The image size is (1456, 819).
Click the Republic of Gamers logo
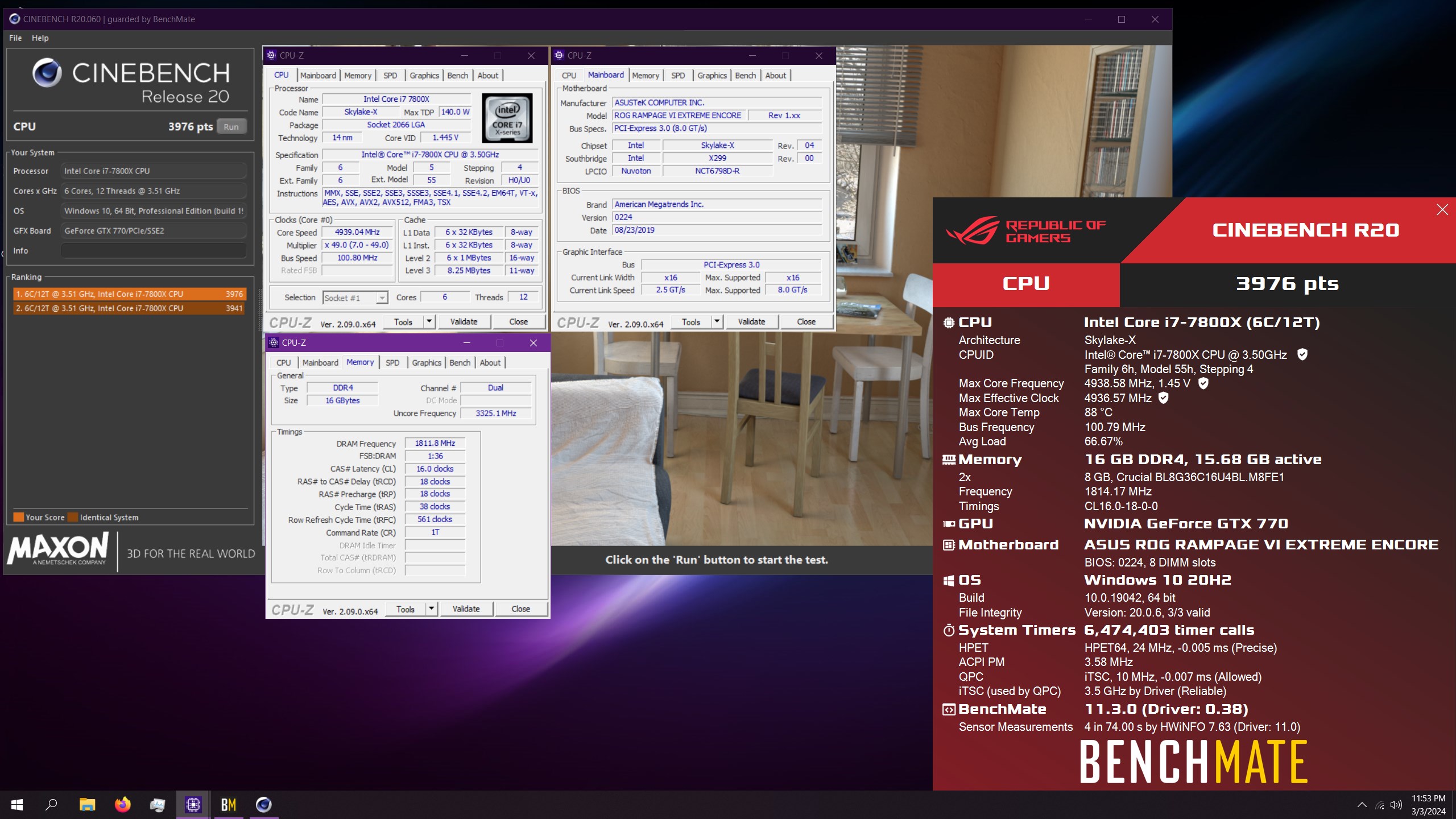[x=1026, y=230]
